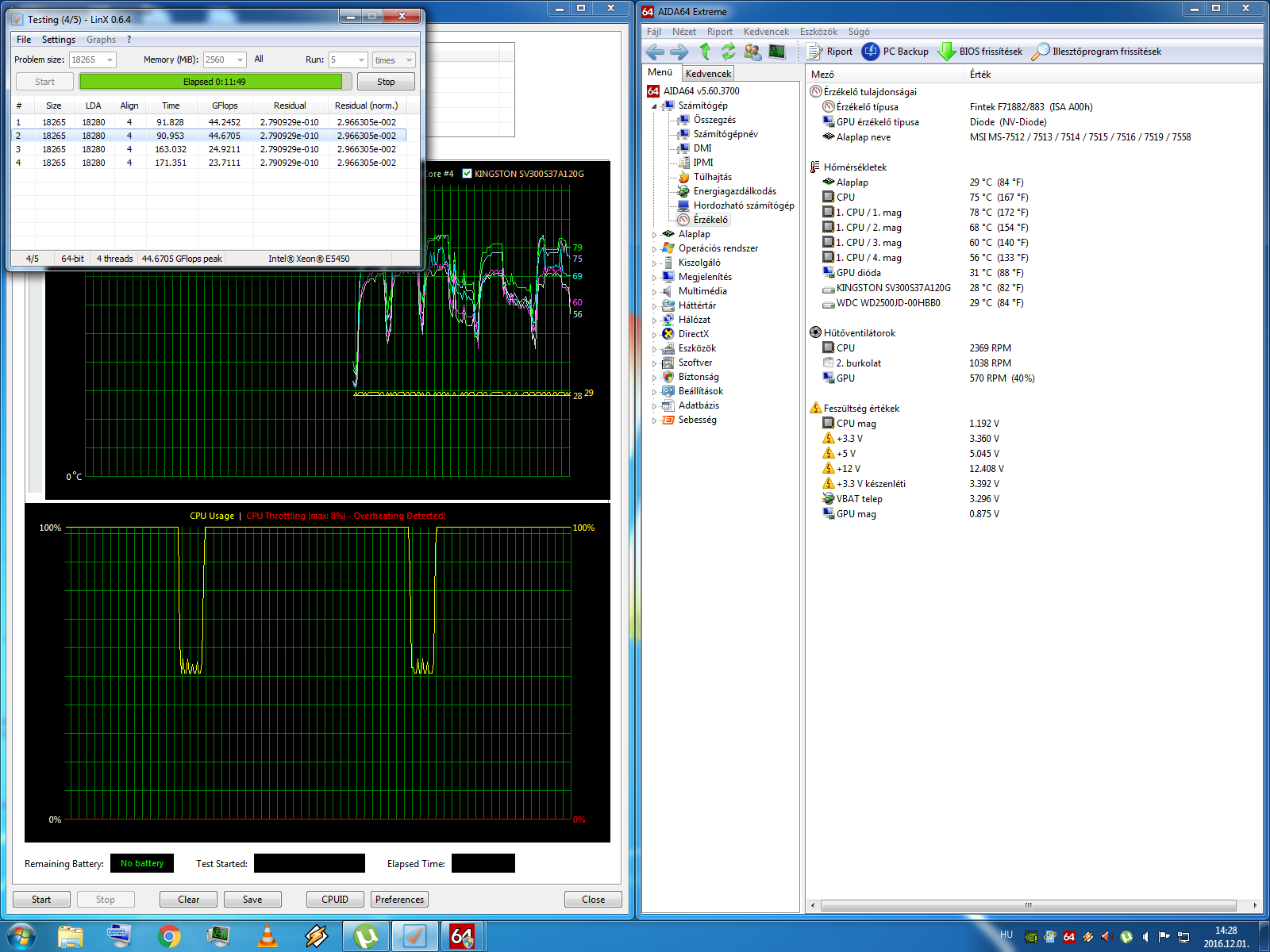Click the LinX elapsed progress bar
1270x952 pixels.
tap(214, 82)
